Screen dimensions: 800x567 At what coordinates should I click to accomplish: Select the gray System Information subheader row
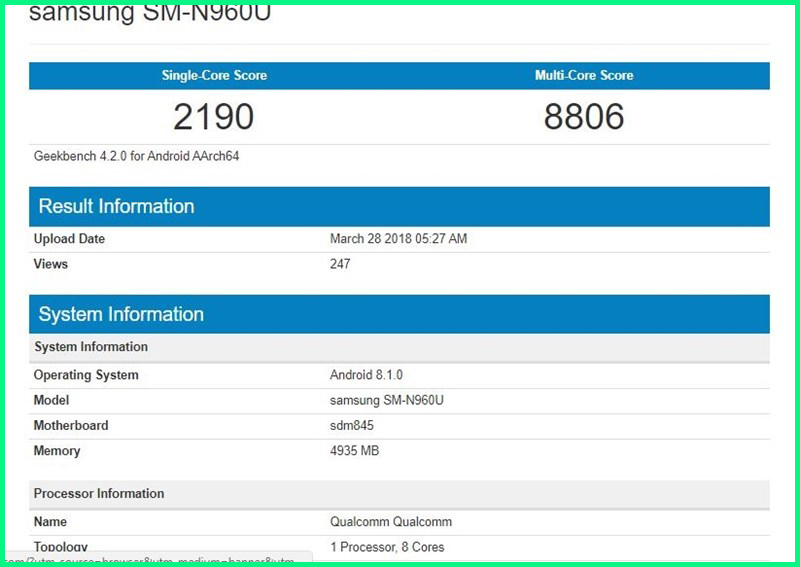(399, 347)
